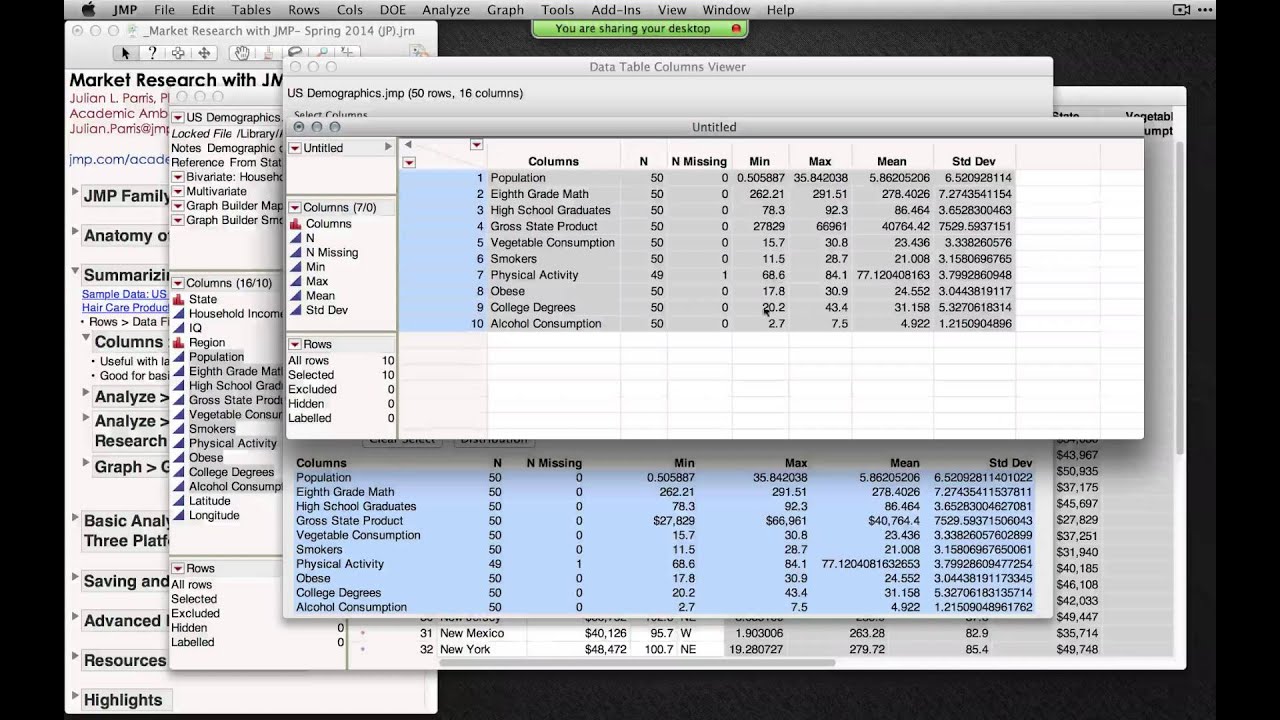Click the N Missing column header in Untitled
Image resolution: width=1280 pixels, height=720 pixels.
pos(698,161)
